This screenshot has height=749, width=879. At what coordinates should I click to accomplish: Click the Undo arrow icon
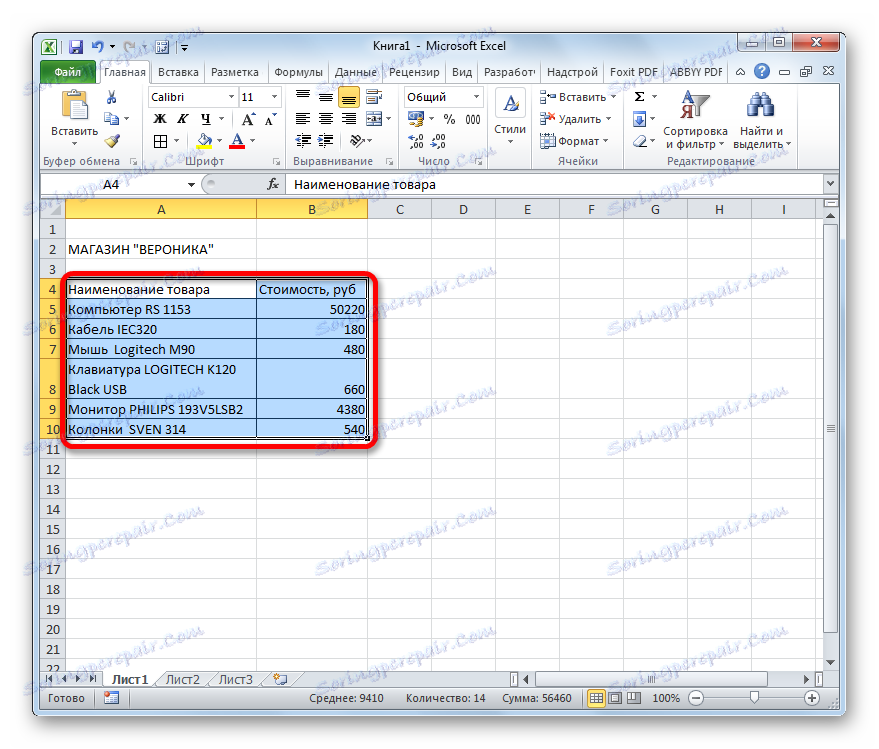coord(98,47)
